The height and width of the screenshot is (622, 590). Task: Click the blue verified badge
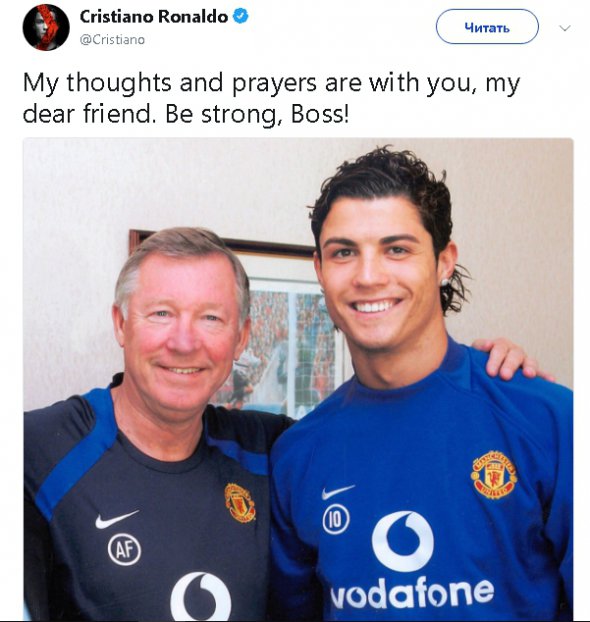(240, 16)
